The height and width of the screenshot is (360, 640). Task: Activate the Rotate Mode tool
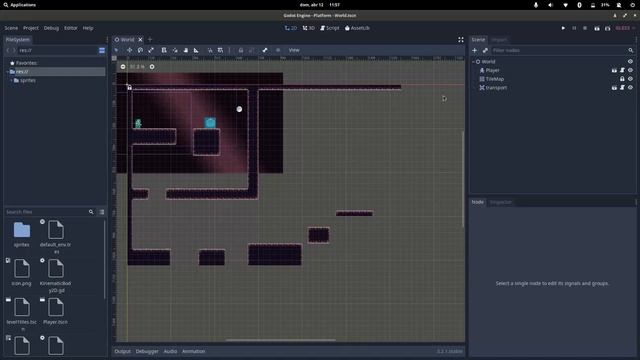pyautogui.click(x=140, y=50)
